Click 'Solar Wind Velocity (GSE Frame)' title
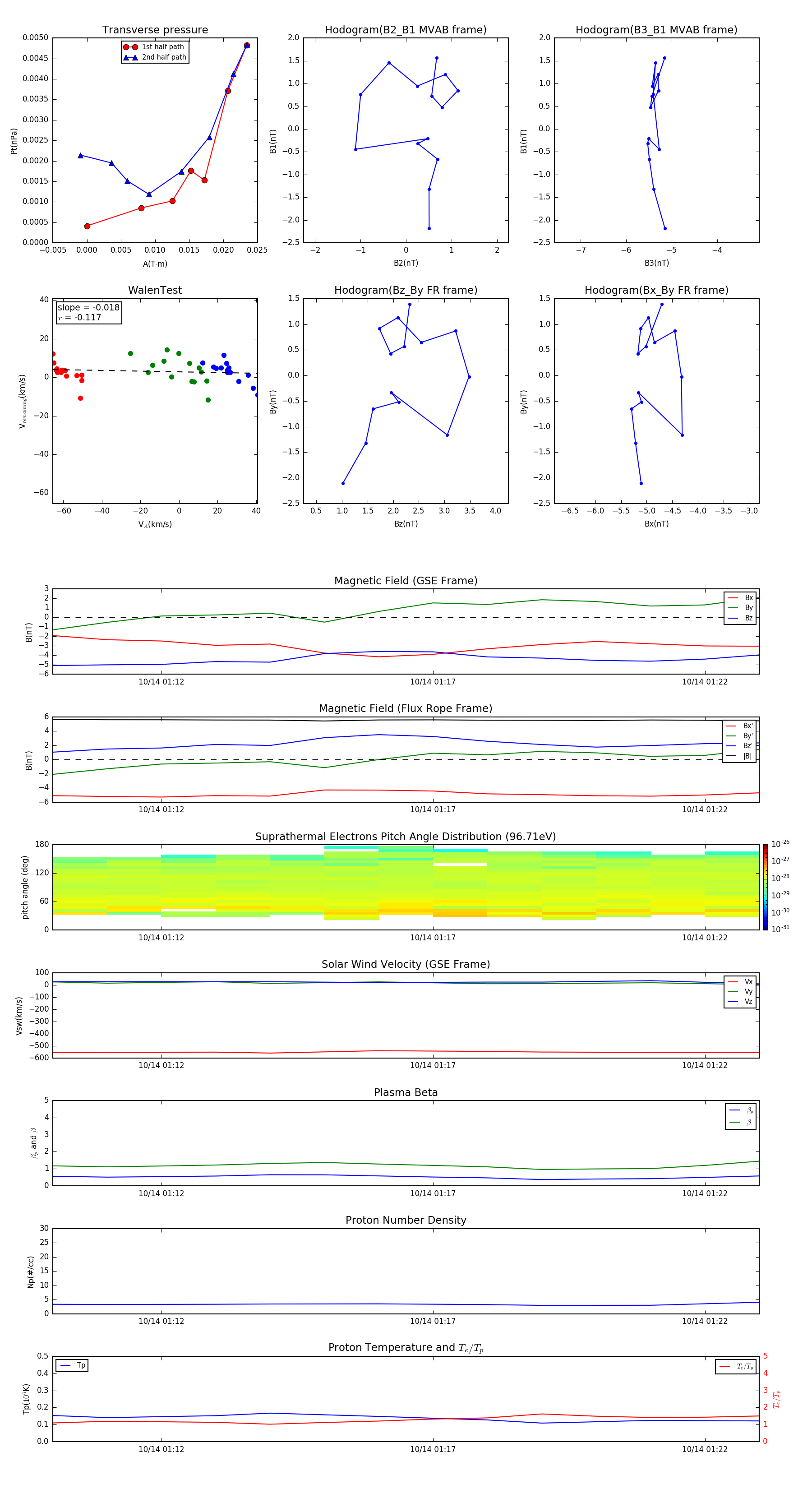Viewport: 812px width, 1489px height. [406, 964]
